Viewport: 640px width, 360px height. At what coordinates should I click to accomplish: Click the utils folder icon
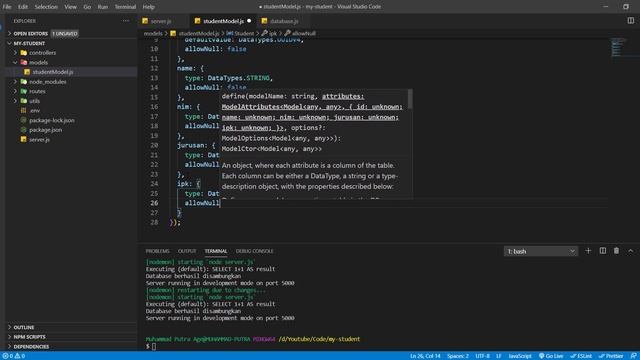click(24, 101)
